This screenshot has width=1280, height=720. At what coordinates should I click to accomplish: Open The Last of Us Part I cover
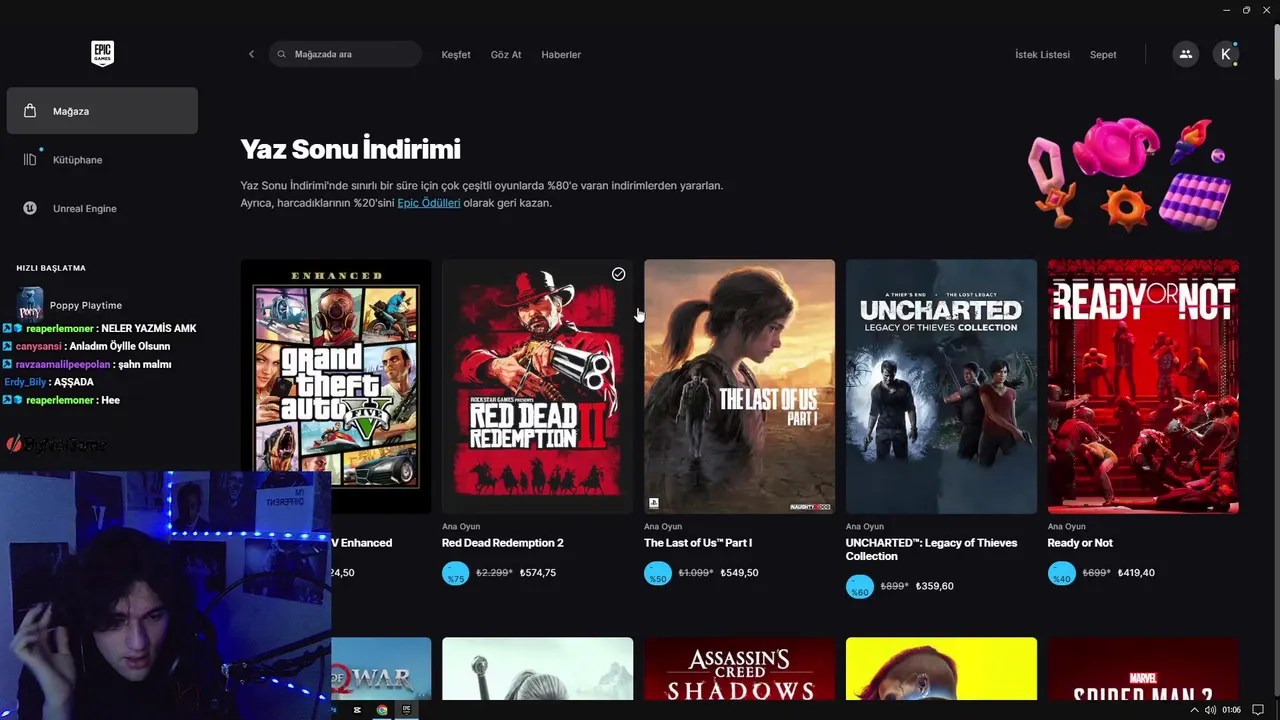pyautogui.click(x=739, y=386)
